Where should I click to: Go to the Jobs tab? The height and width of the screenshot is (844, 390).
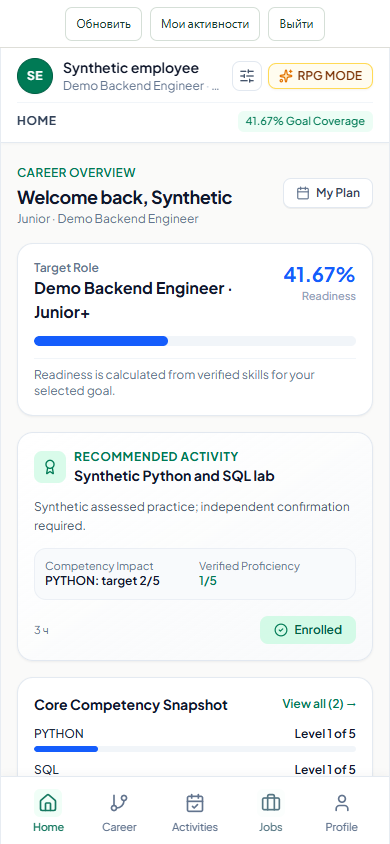click(x=271, y=811)
